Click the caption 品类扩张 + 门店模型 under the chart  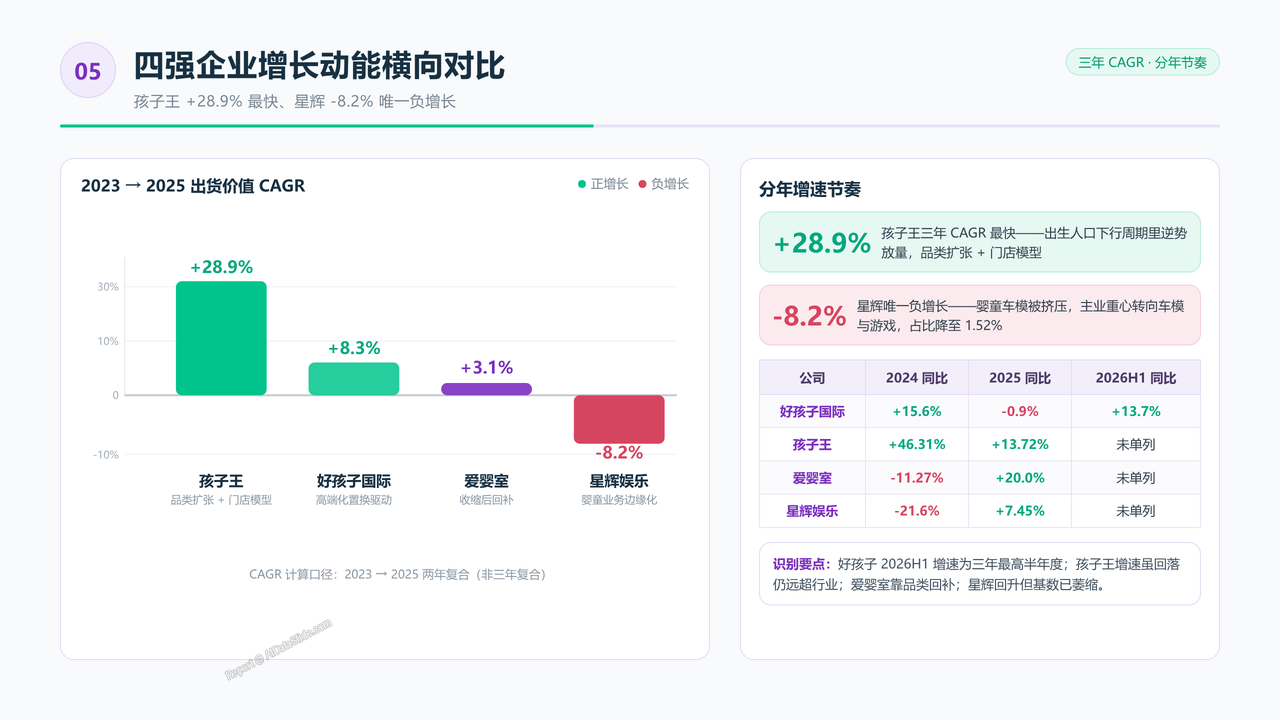[221, 500]
